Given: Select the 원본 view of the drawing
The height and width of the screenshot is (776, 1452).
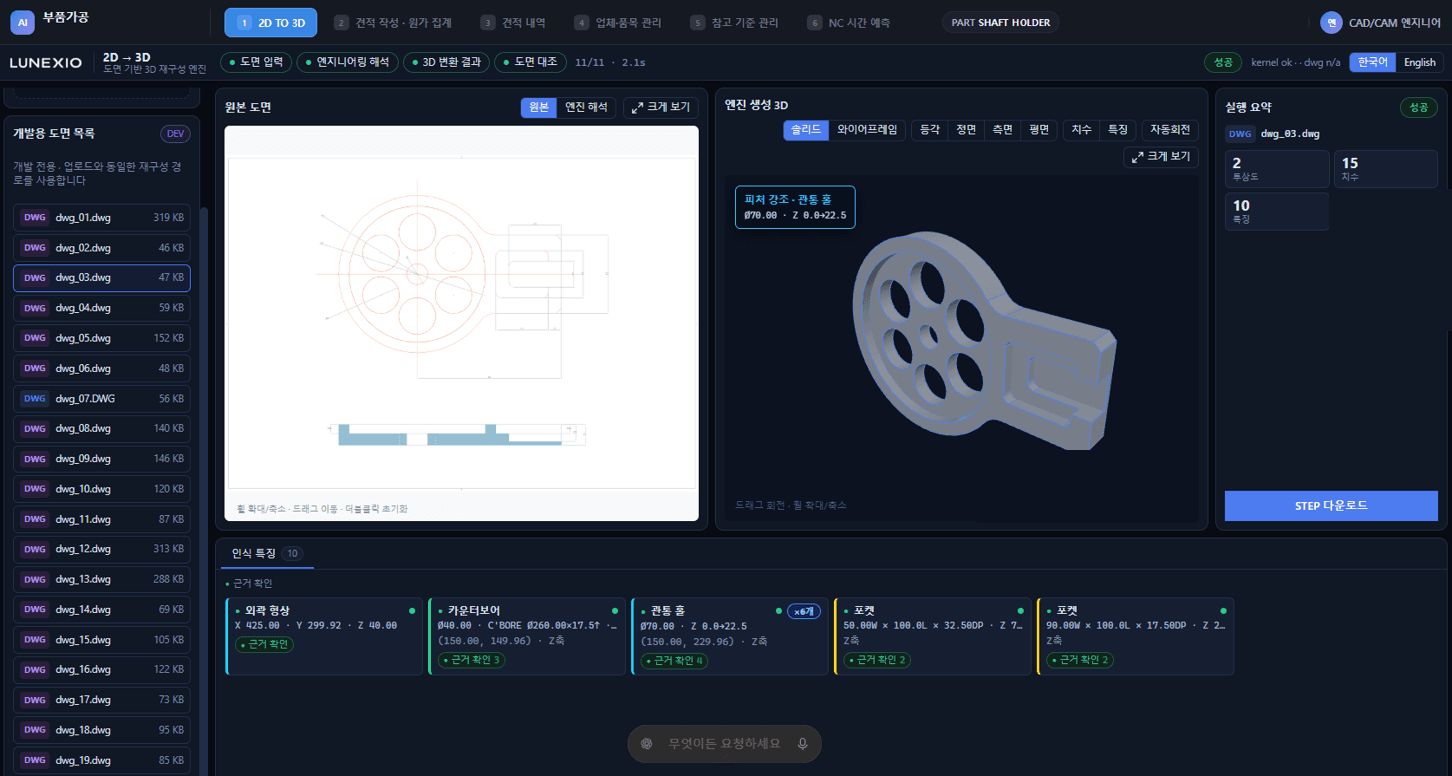Looking at the screenshot, I should tap(539, 107).
